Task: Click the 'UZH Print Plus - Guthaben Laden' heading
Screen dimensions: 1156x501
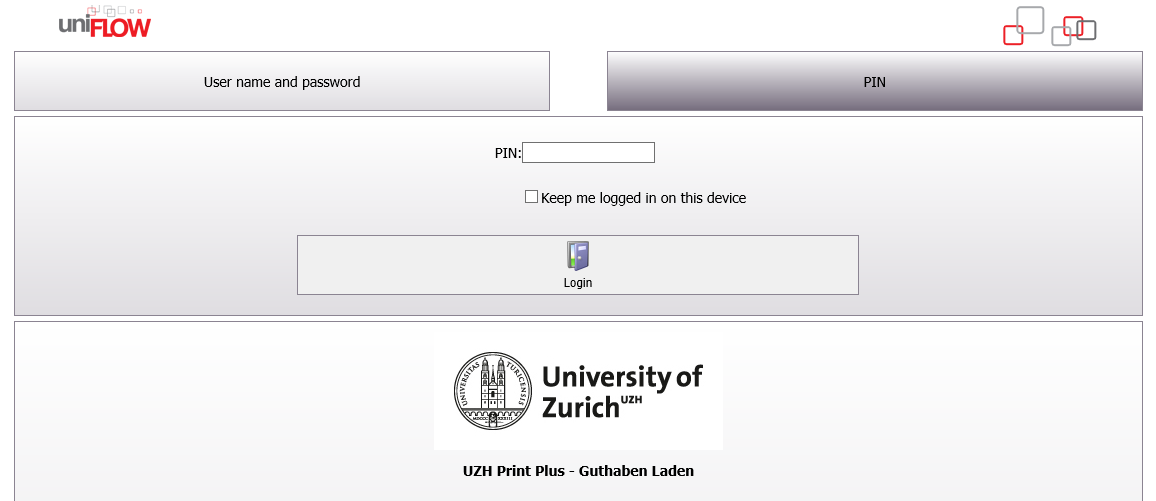Action: (x=578, y=470)
